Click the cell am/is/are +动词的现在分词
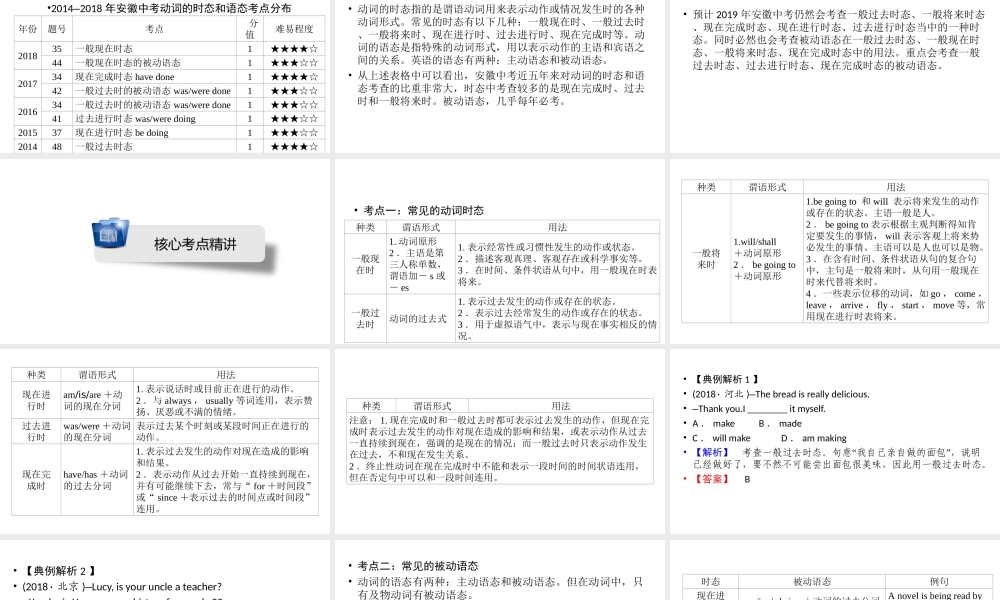The image size is (1000, 600). pyautogui.click(x=96, y=400)
